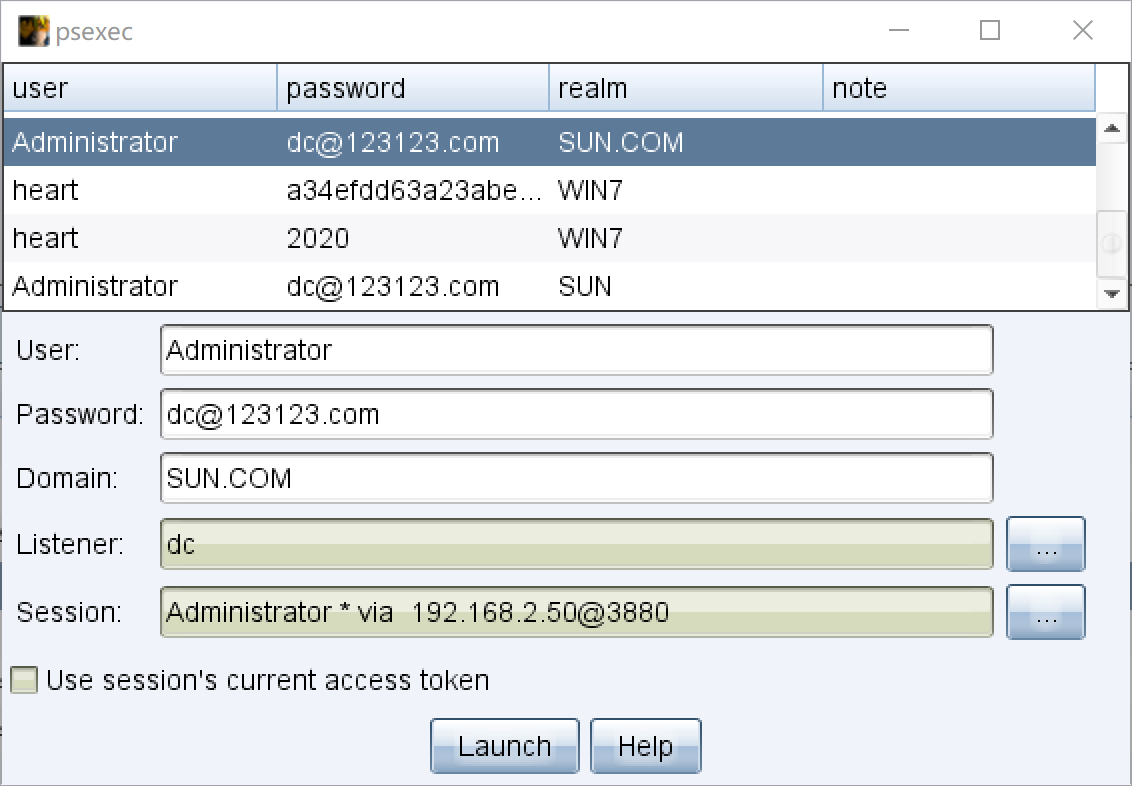Screen dimensions: 1132x786
Task: Click the psexec window title icon
Action: point(33,31)
